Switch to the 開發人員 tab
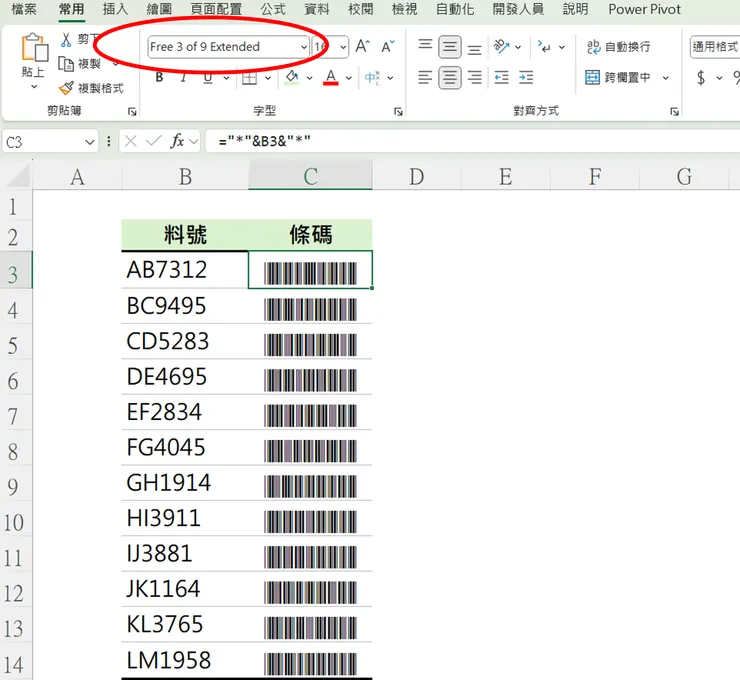740x680 pixels. point(518,9)
